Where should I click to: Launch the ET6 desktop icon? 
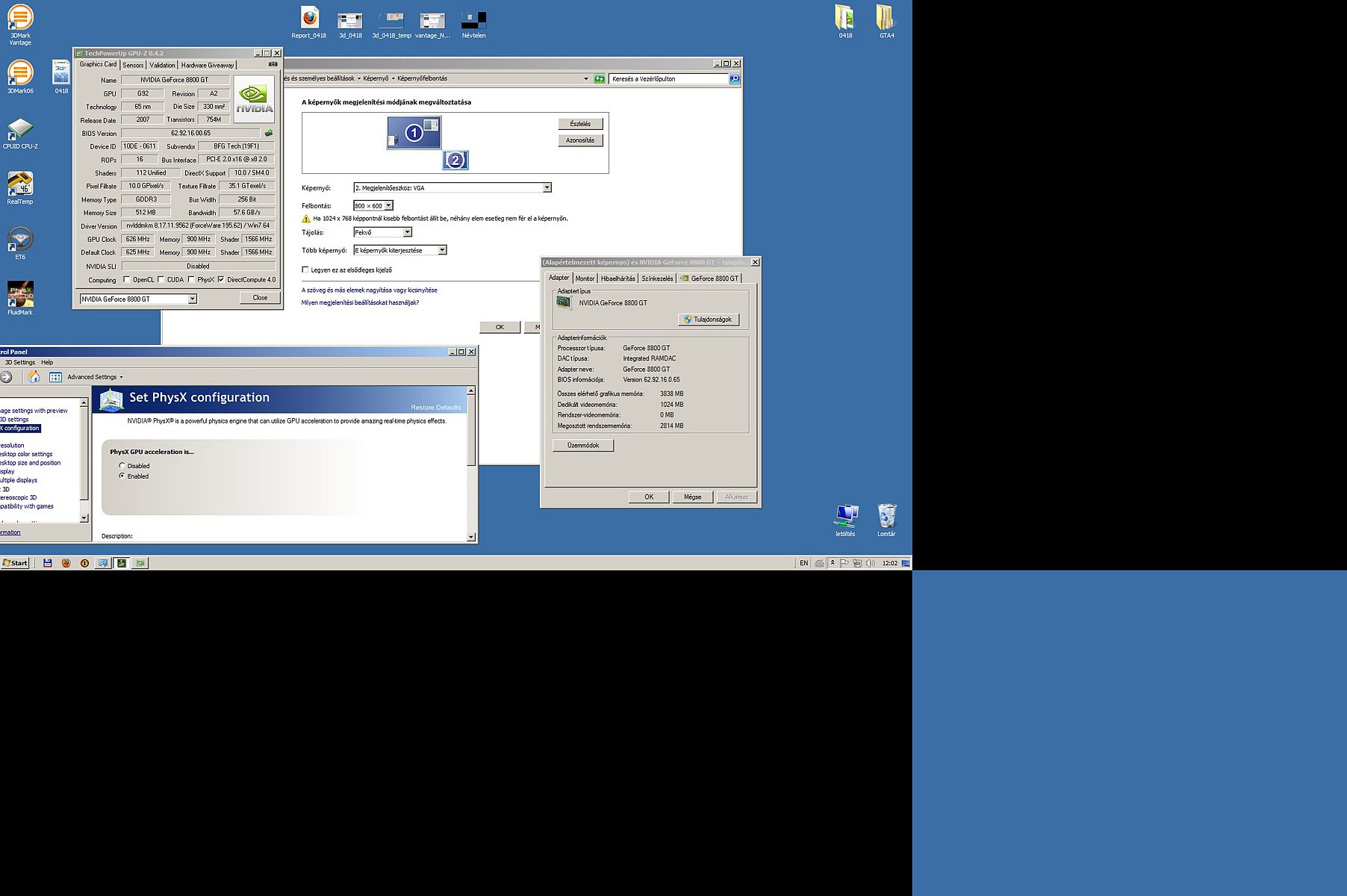(20, 243)
